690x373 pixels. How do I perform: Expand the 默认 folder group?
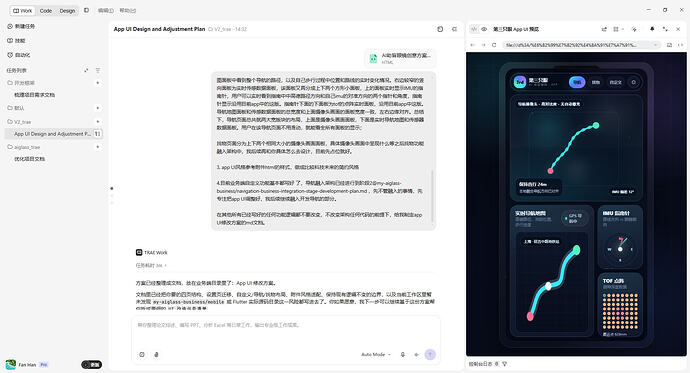click(x=16, y=108)
